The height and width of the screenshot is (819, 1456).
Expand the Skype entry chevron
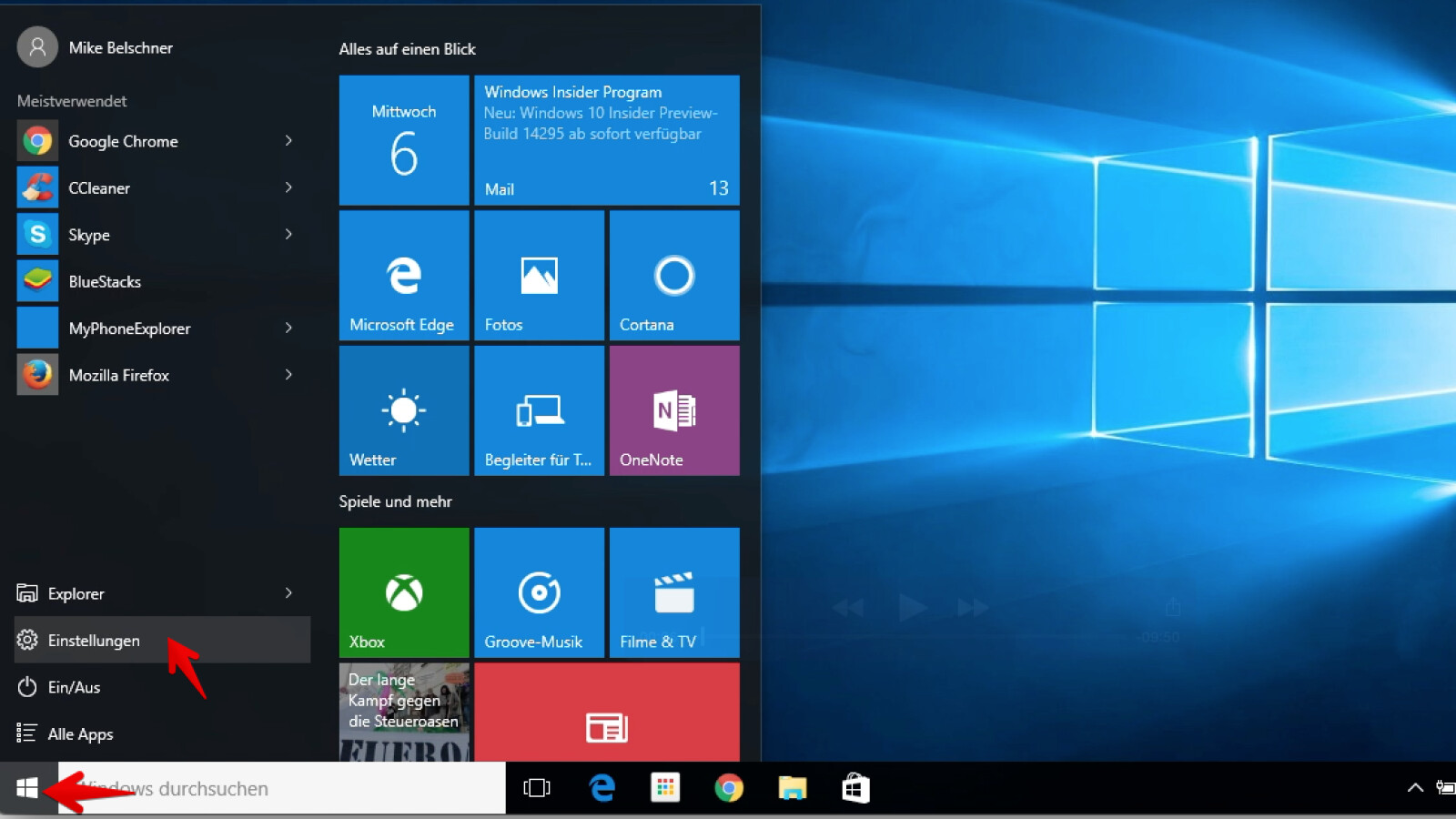click(288, 234)
